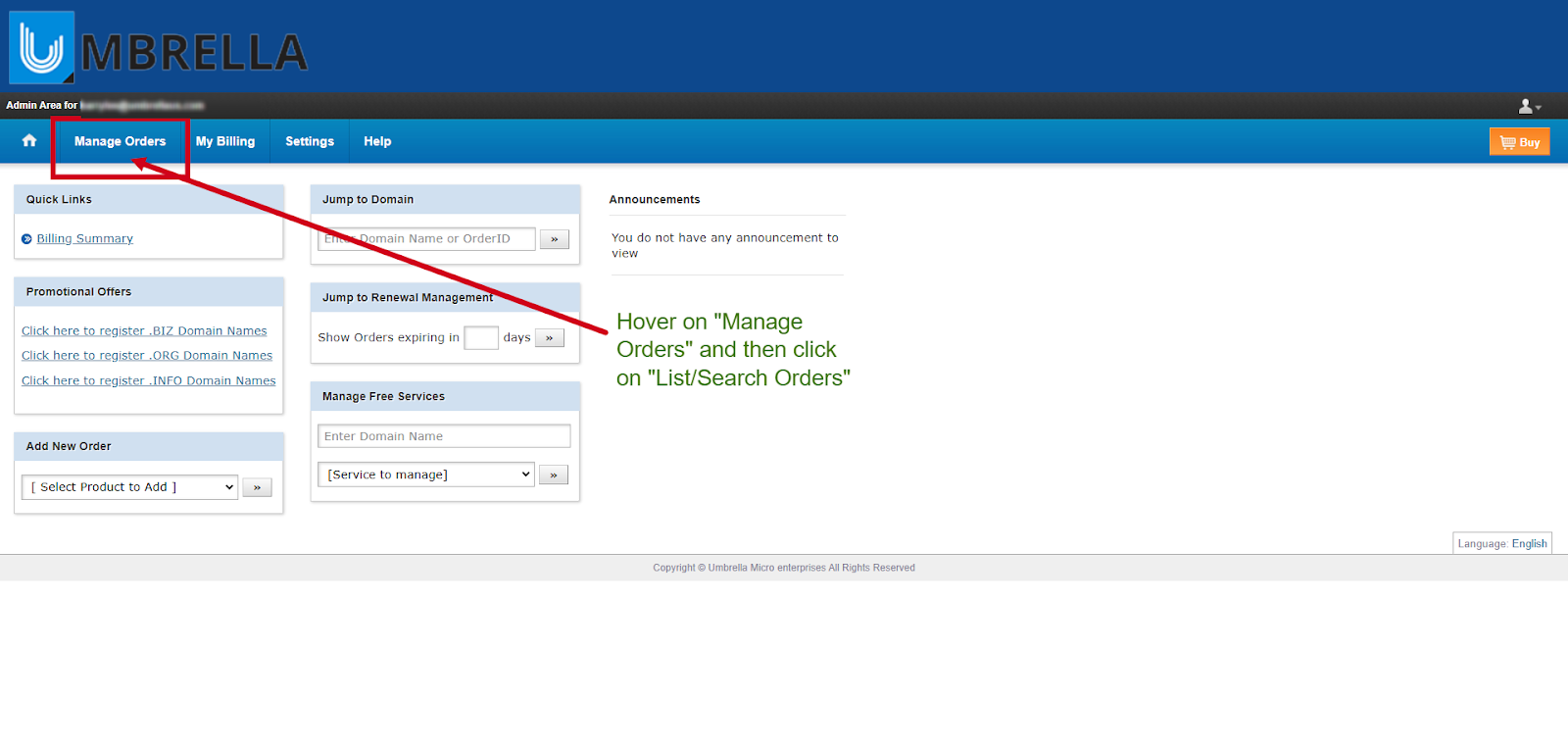Go to the Home icon in navbar
The image size is (1568, 750).
click(x=29, y=141)
